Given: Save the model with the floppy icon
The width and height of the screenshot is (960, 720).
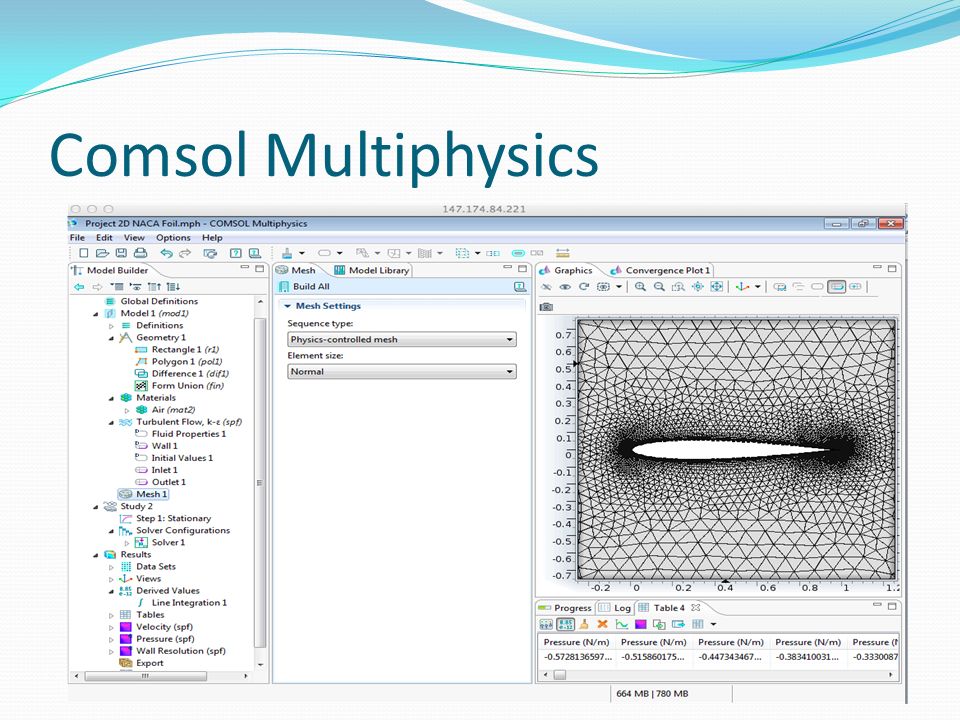Looking at the screenshot, I should 121,253.
